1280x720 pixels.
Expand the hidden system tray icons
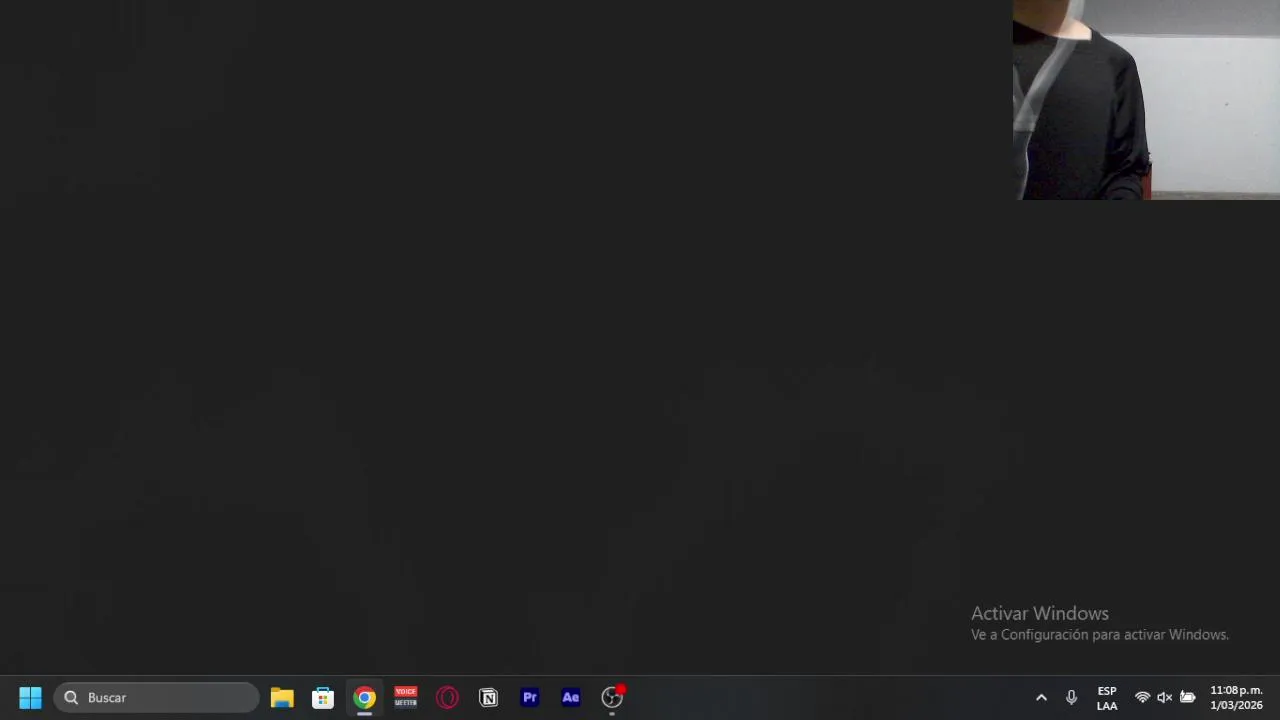coord(1041,697)
